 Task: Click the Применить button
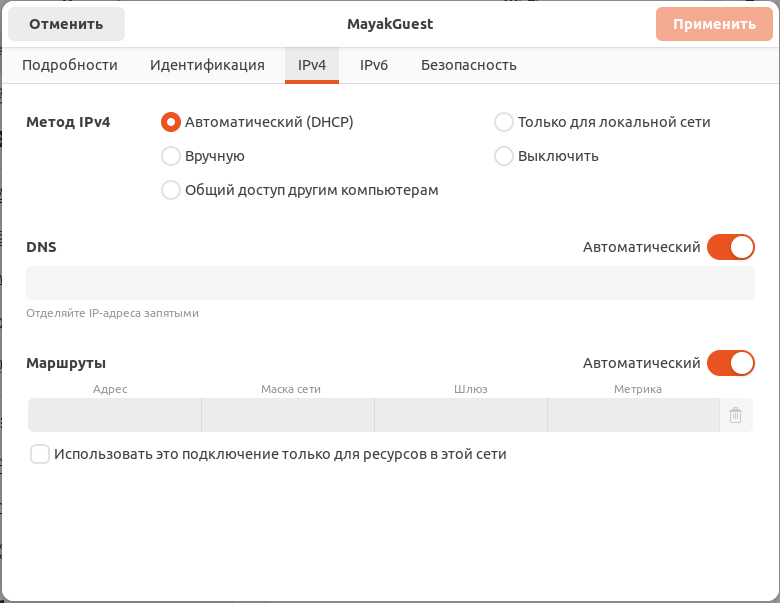[714, 24]
